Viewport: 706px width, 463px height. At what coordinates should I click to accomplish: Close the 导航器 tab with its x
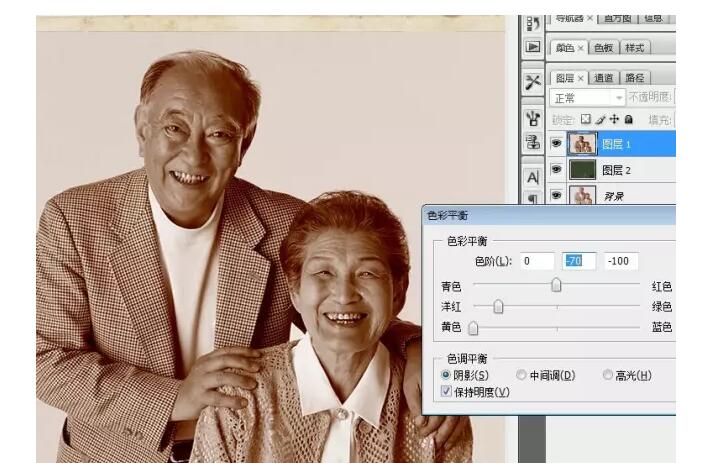590,18
